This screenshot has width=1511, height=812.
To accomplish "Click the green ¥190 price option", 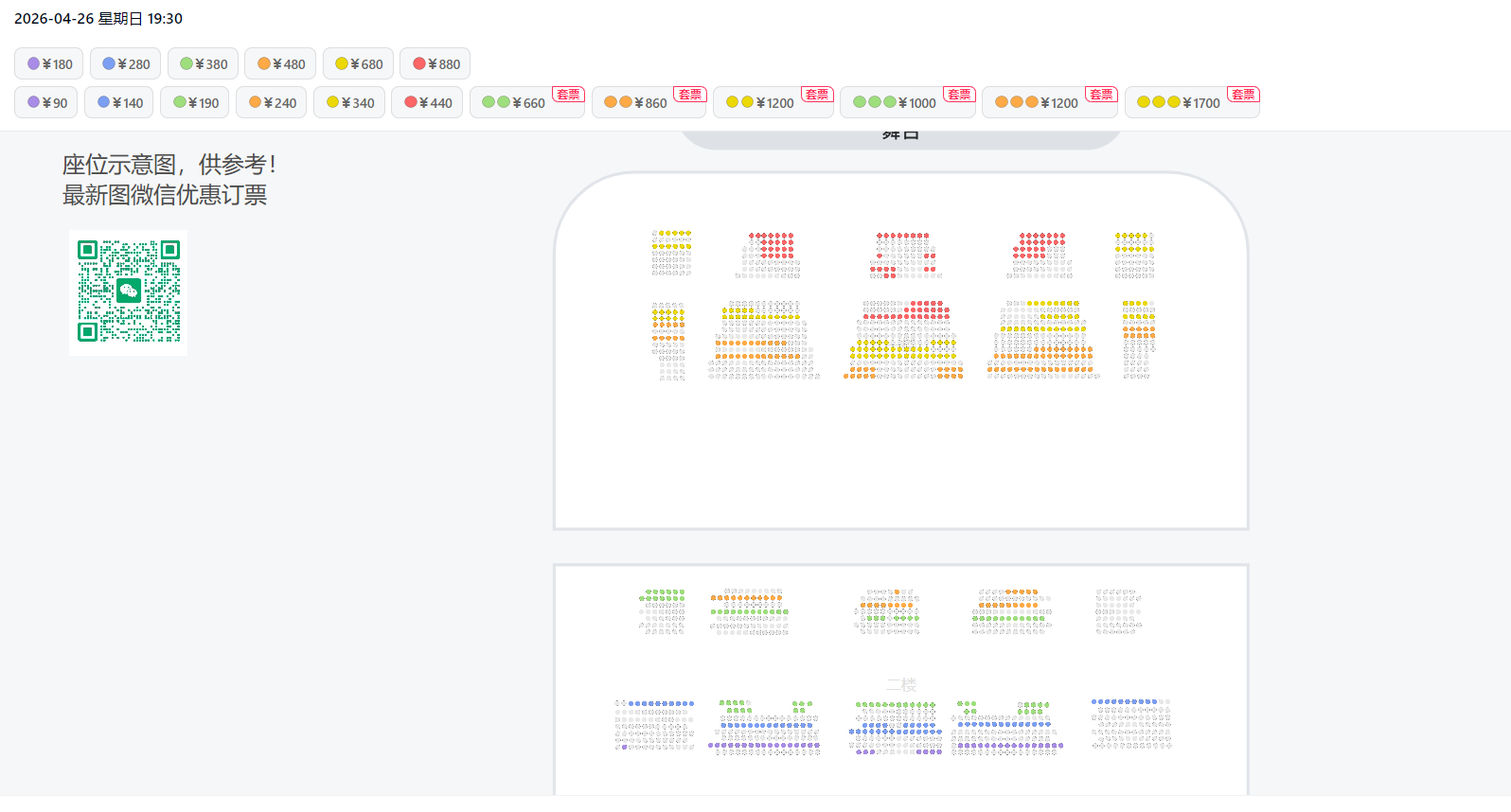I will 195,103.
